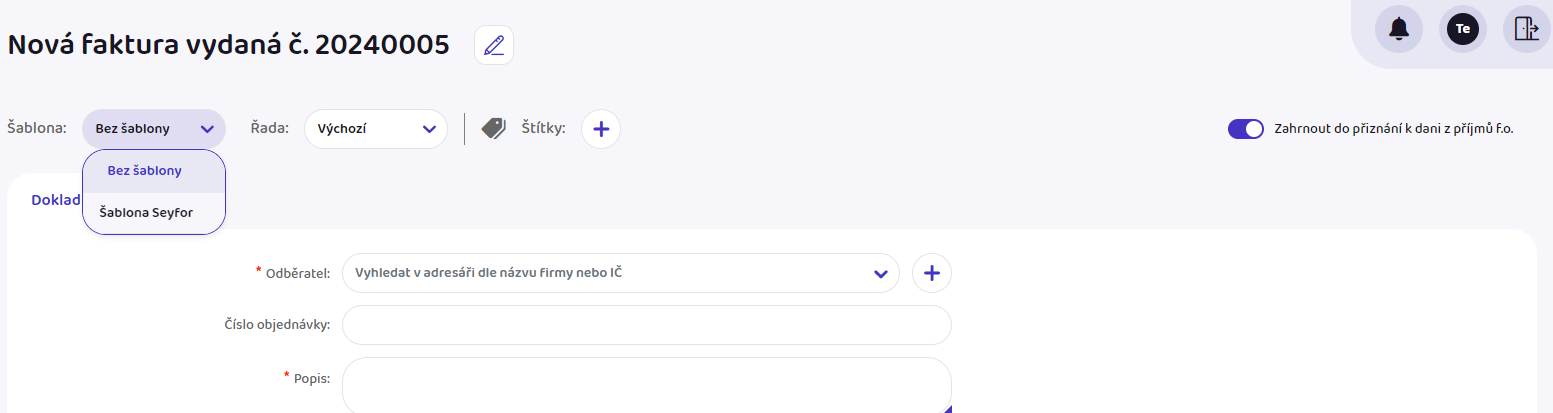1553x413 pixels.
Task: Click the Zahrnout do přiznání k dani label text
Action: pyautogui.click(x=1394, y=129)
